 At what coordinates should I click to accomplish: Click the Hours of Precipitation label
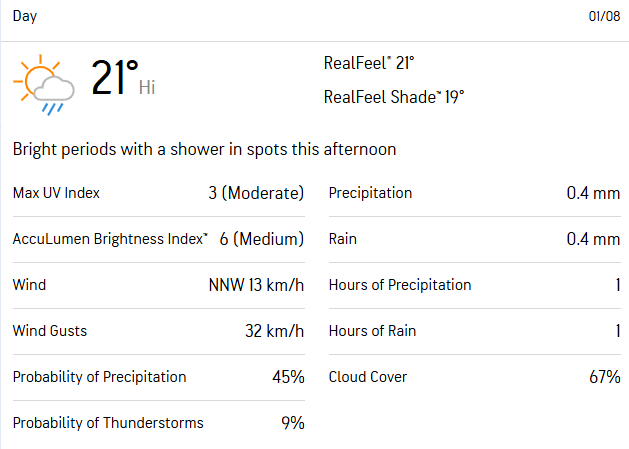400,285
